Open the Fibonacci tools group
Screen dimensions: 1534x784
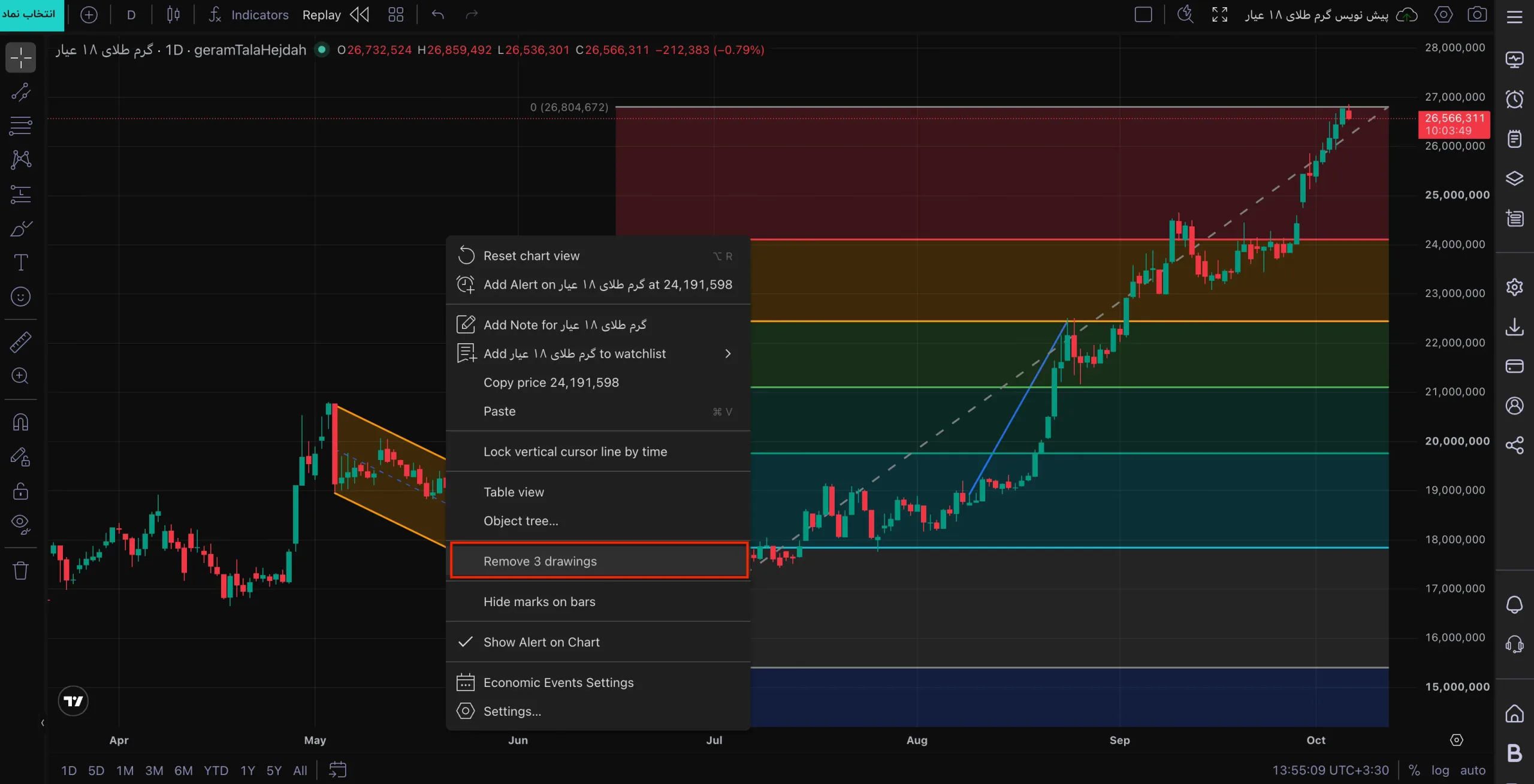20,126
